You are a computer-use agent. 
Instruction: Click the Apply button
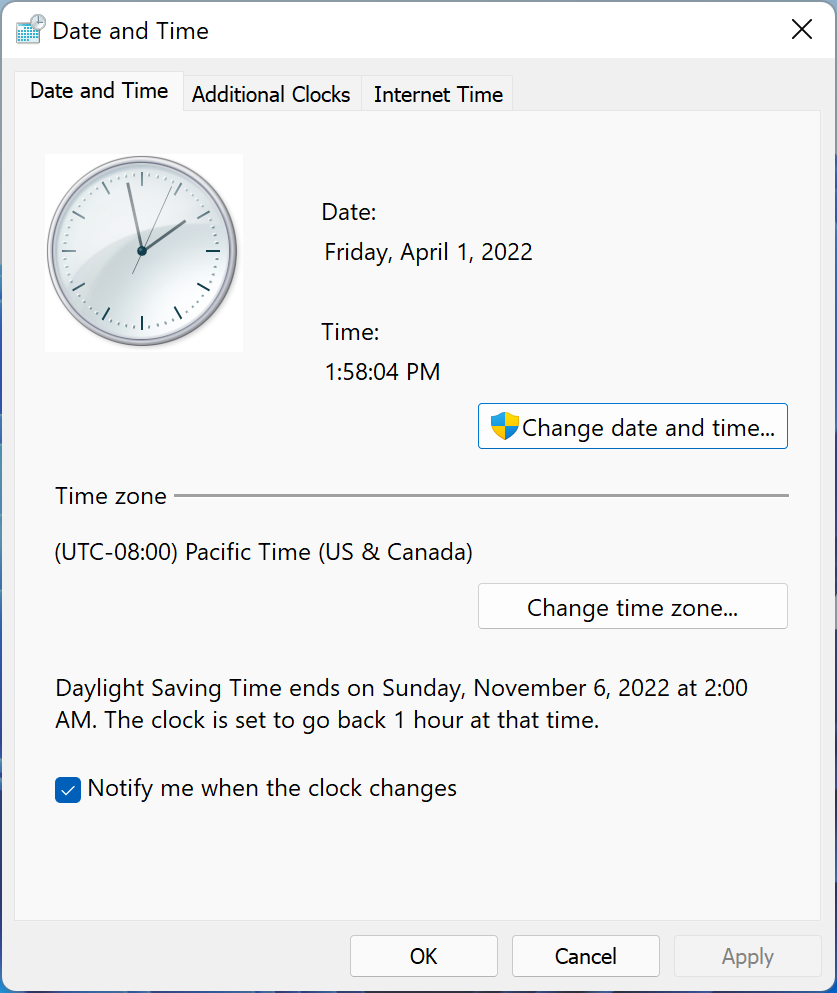(747, 956)
